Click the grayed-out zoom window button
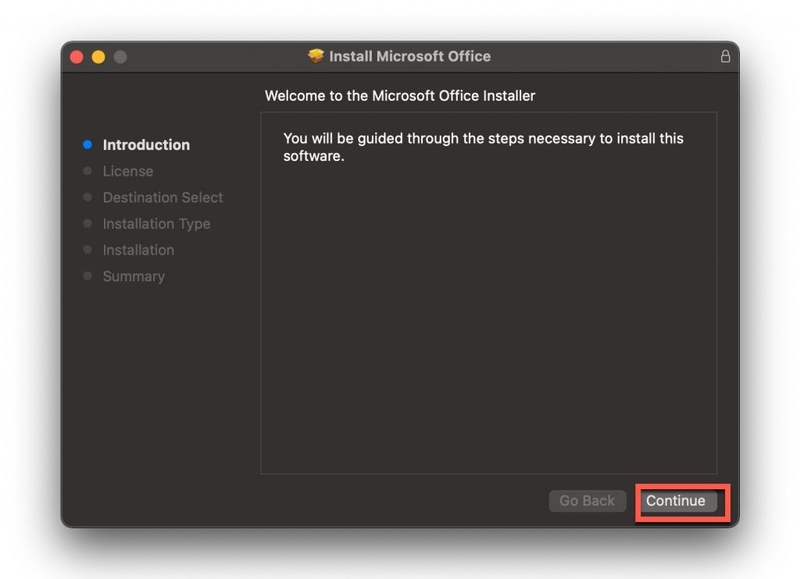Image resolution: width=800 pixels, height=579 pixels. [x=120, y=57]
